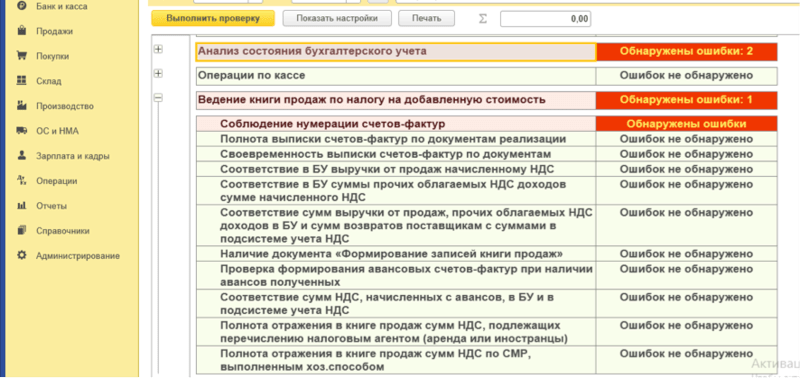
Task: Click Показать настройки button
Action: 337,18
